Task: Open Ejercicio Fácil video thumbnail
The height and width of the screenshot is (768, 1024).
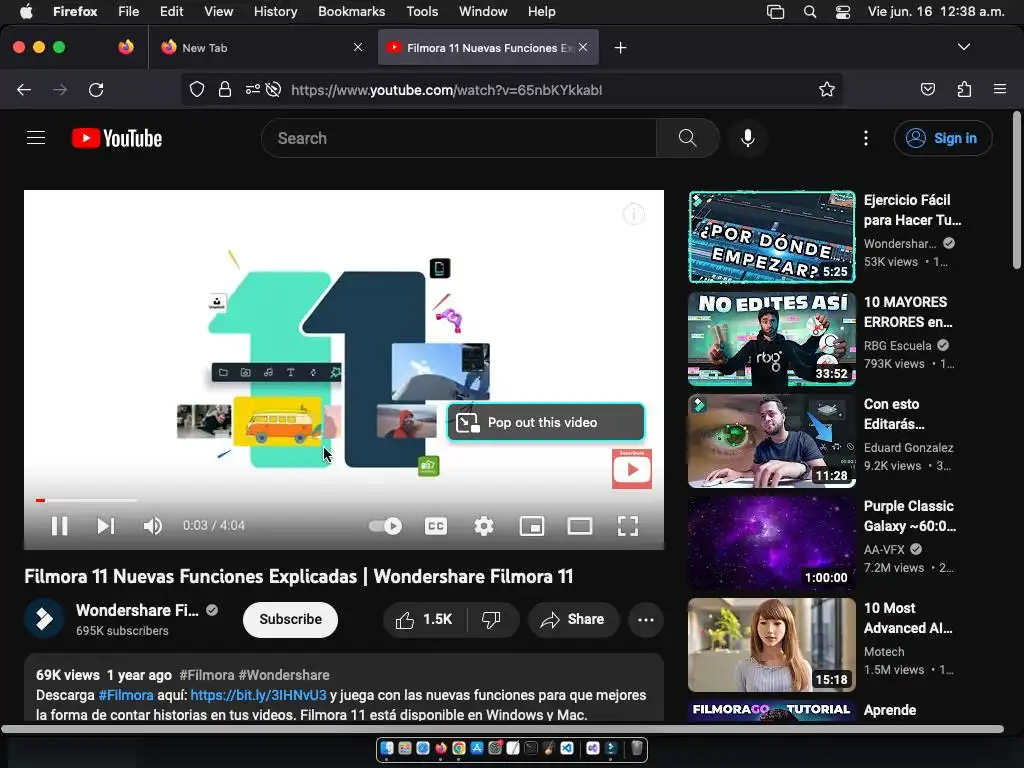Action: click(771, 236)
